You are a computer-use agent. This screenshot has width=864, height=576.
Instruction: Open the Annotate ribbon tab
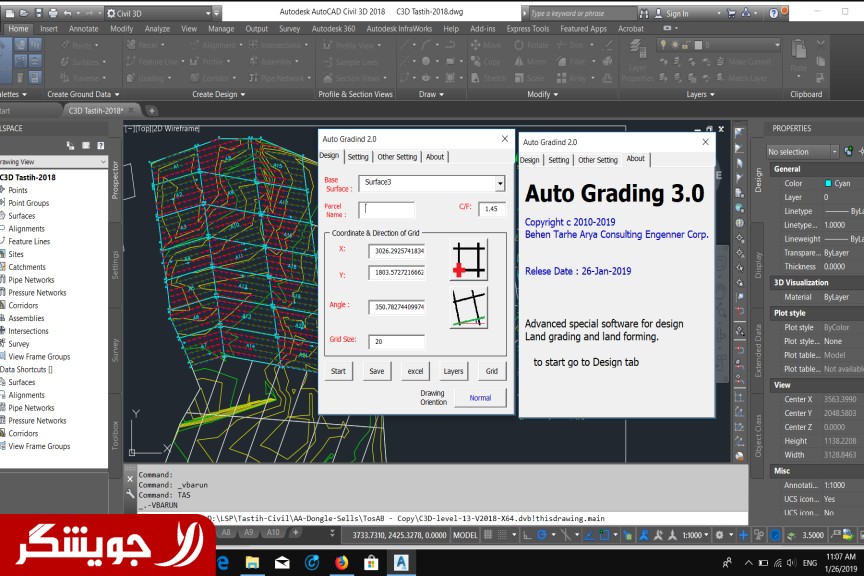(x=83, y=29)
